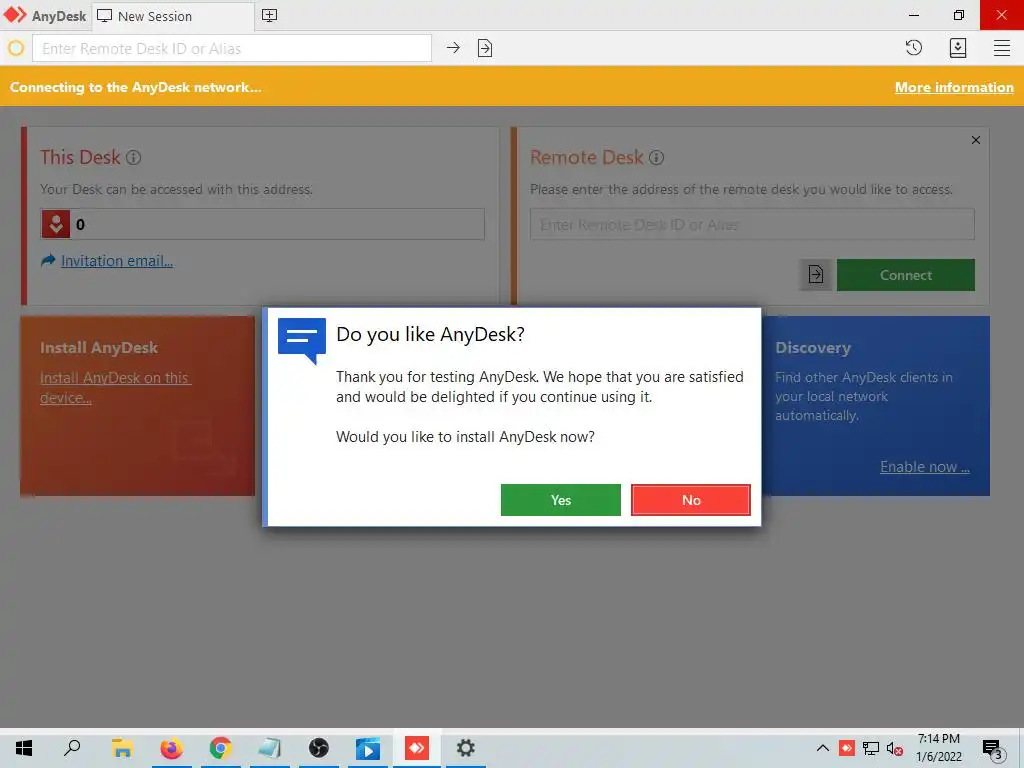Open the Windows Start menu
The width and height of the screenshot is (1024, 768).
point(24,748)
